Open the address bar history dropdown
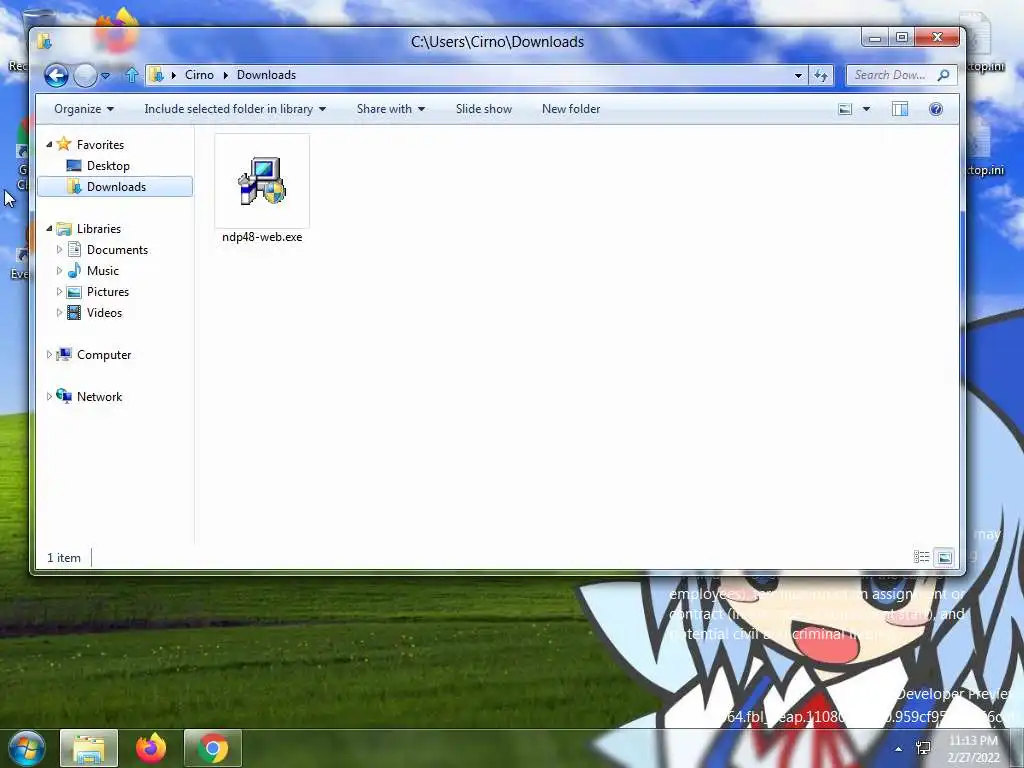This screenshot has width=1024, height=768. 798,76
